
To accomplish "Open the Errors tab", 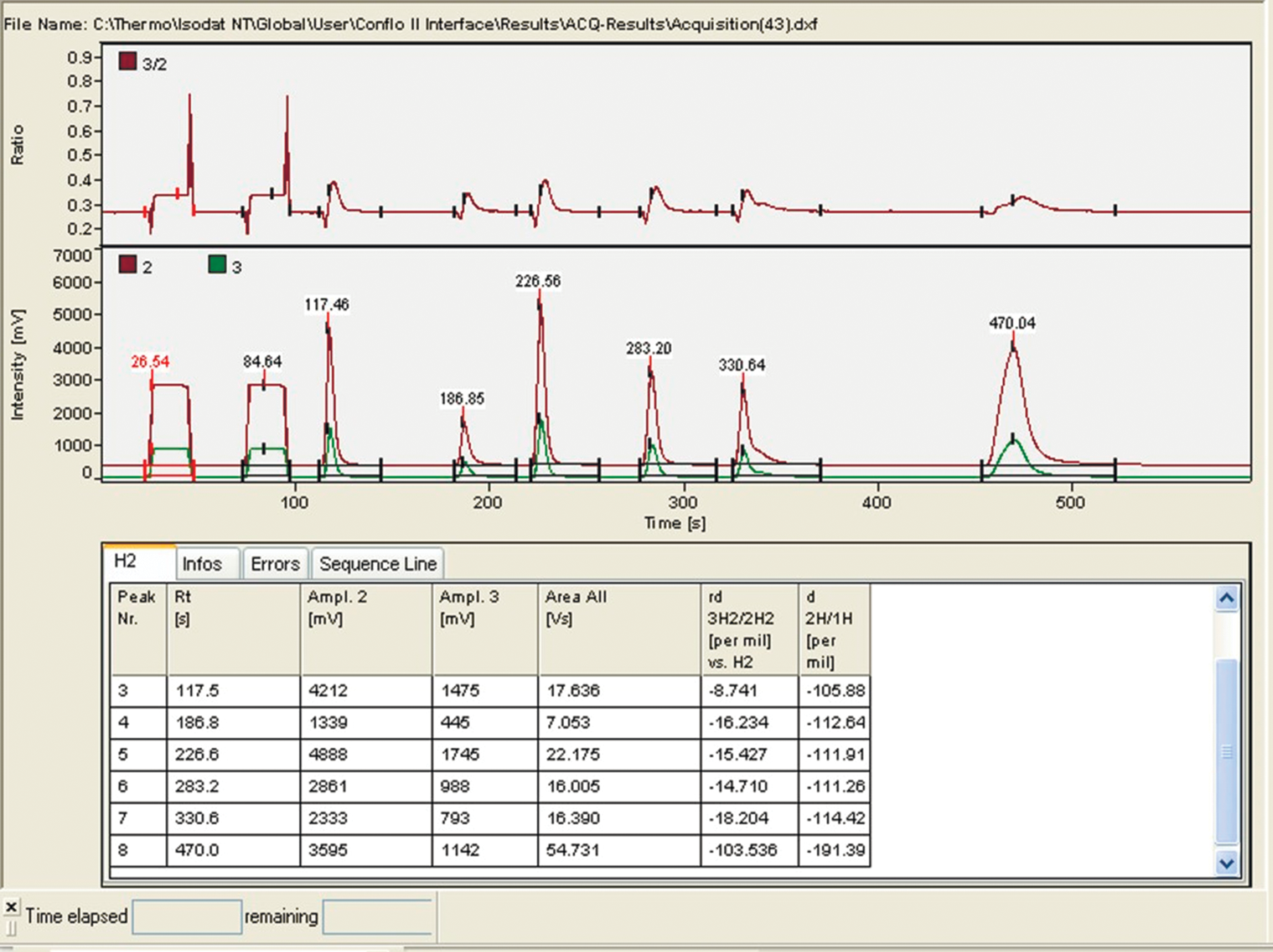I will coord(275,564).
